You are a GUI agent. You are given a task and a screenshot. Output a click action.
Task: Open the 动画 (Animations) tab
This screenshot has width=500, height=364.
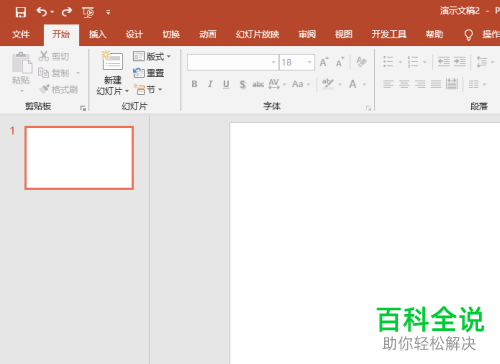coord(208,34)
